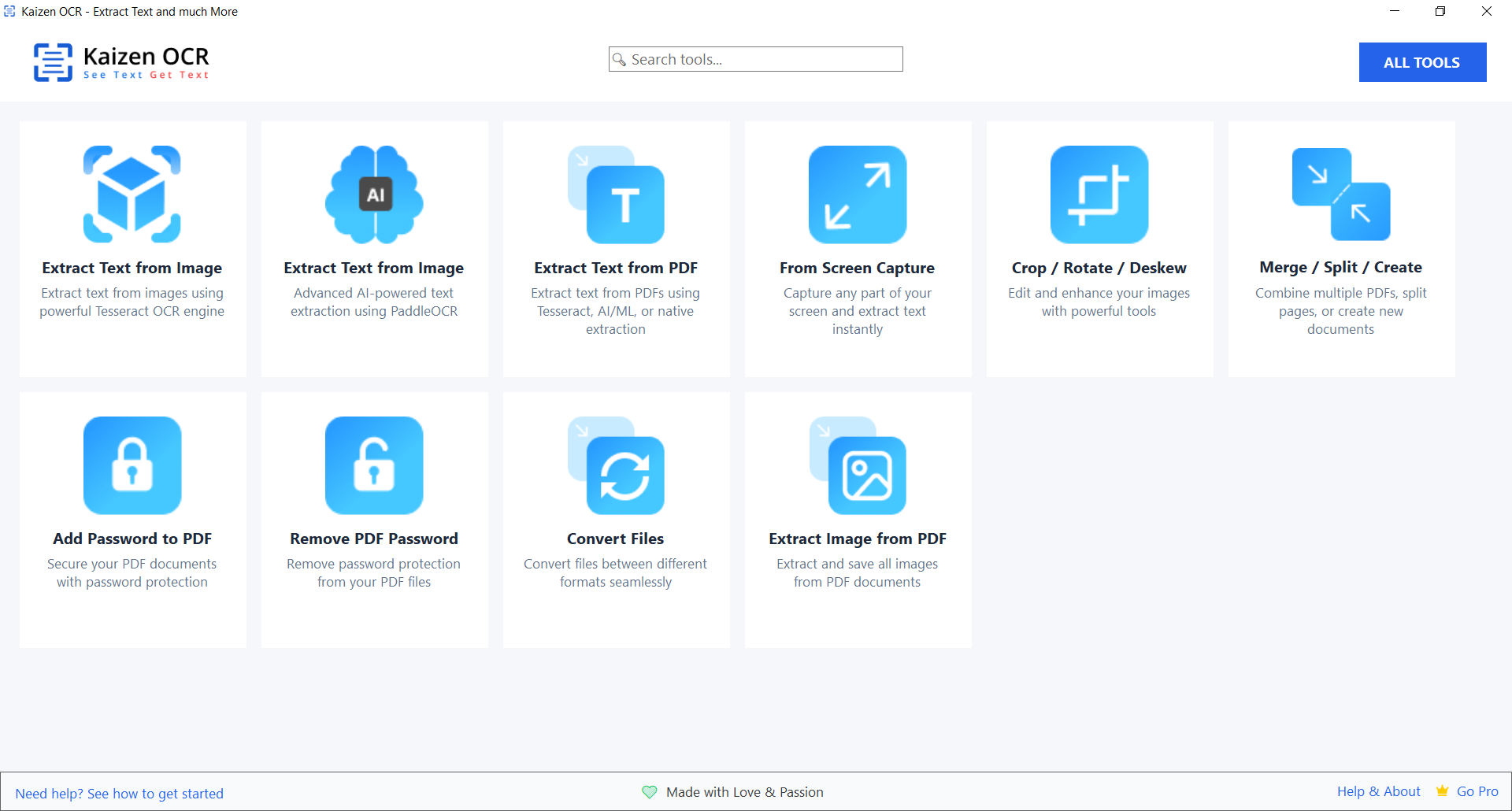Click the ALL TOOLS button

click(1422, 62)
